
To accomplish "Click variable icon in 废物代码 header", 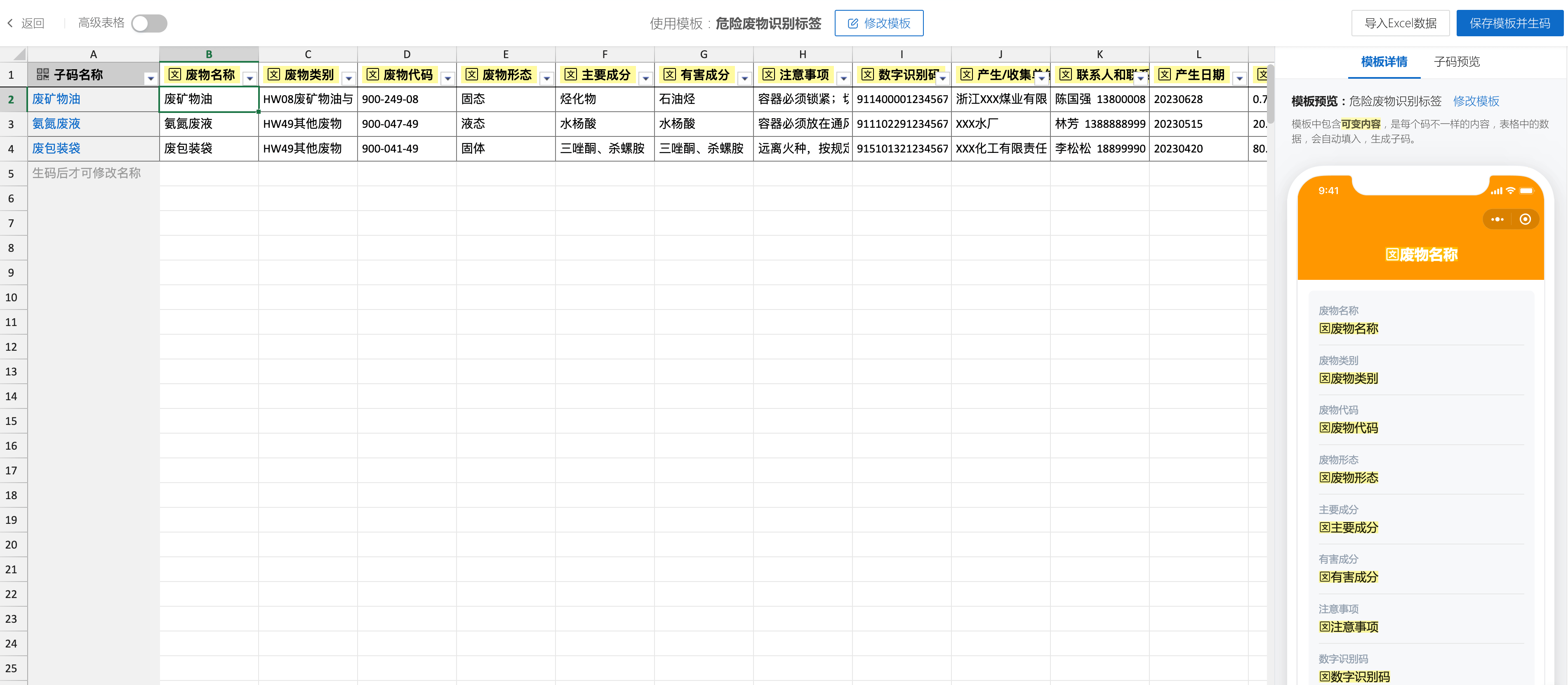I will pos(373,74).
